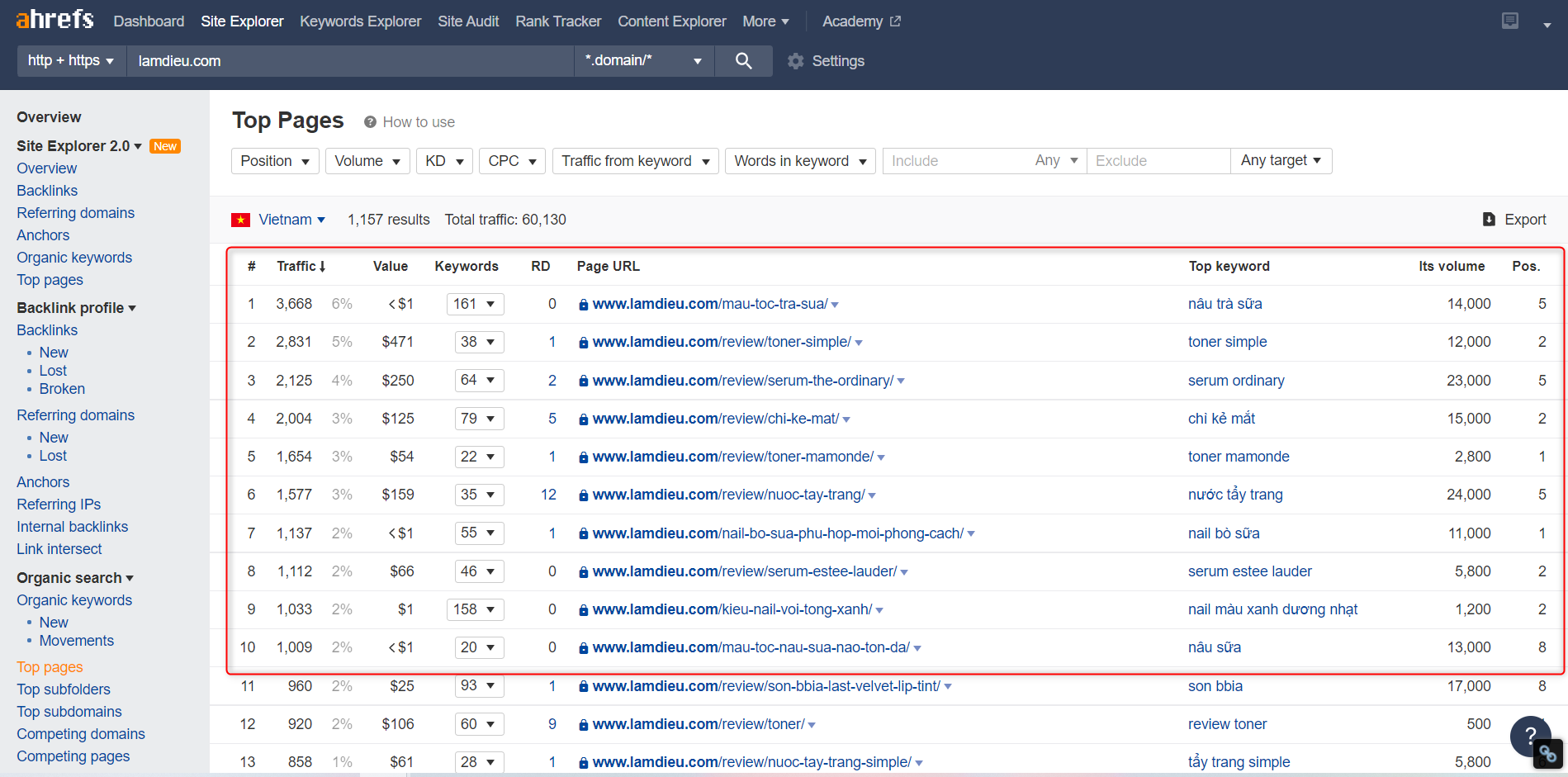Open the Volume filter dropdown

(367, 161)
